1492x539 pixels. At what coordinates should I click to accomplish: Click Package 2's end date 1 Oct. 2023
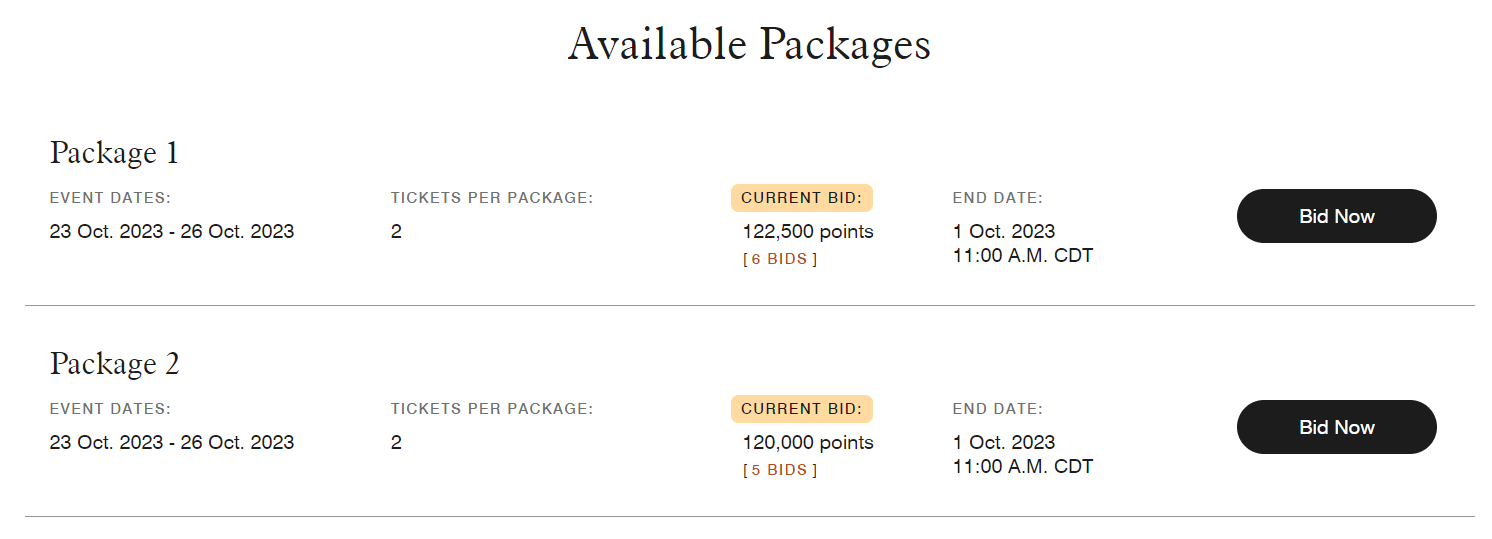click(x=1004, y=443)
